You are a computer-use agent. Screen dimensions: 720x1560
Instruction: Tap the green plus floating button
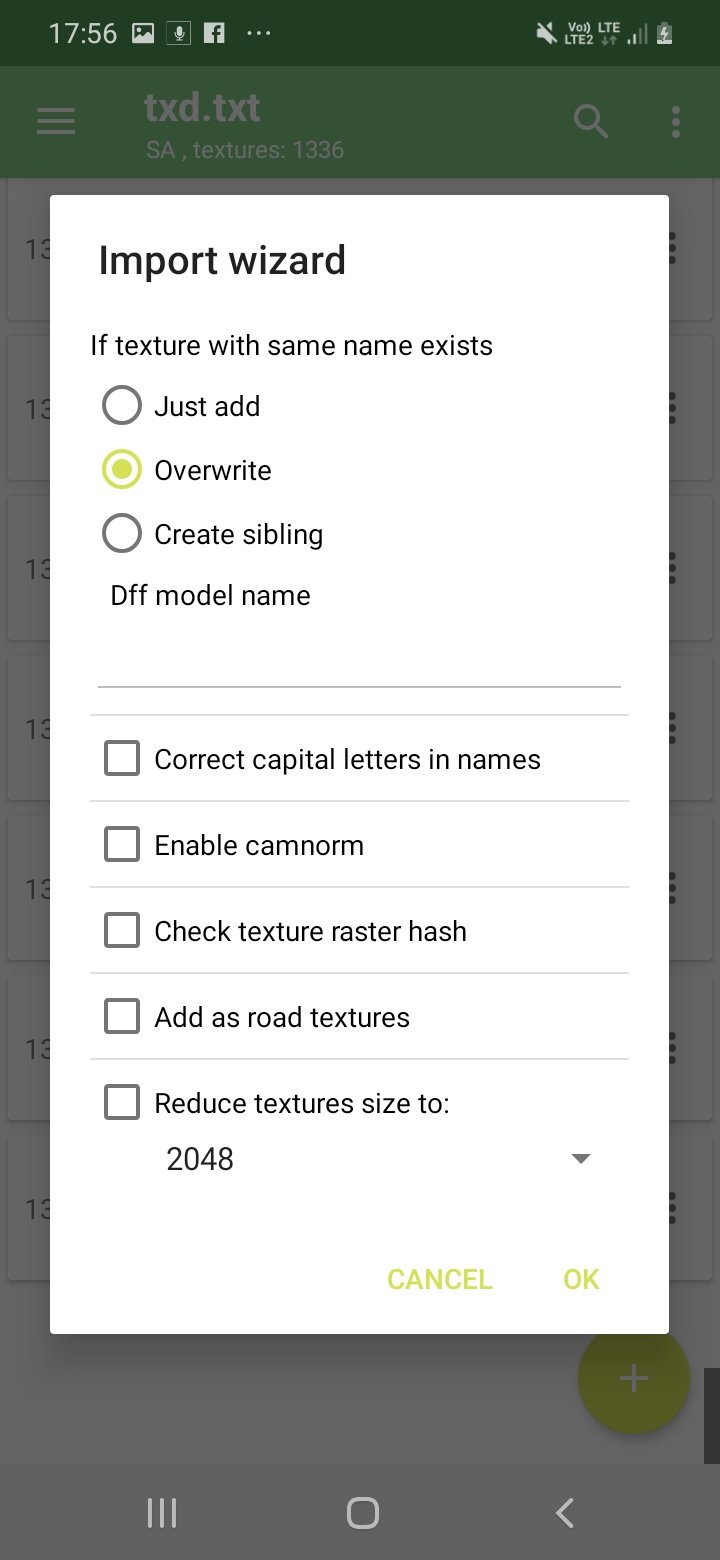tap(634, 1378)
